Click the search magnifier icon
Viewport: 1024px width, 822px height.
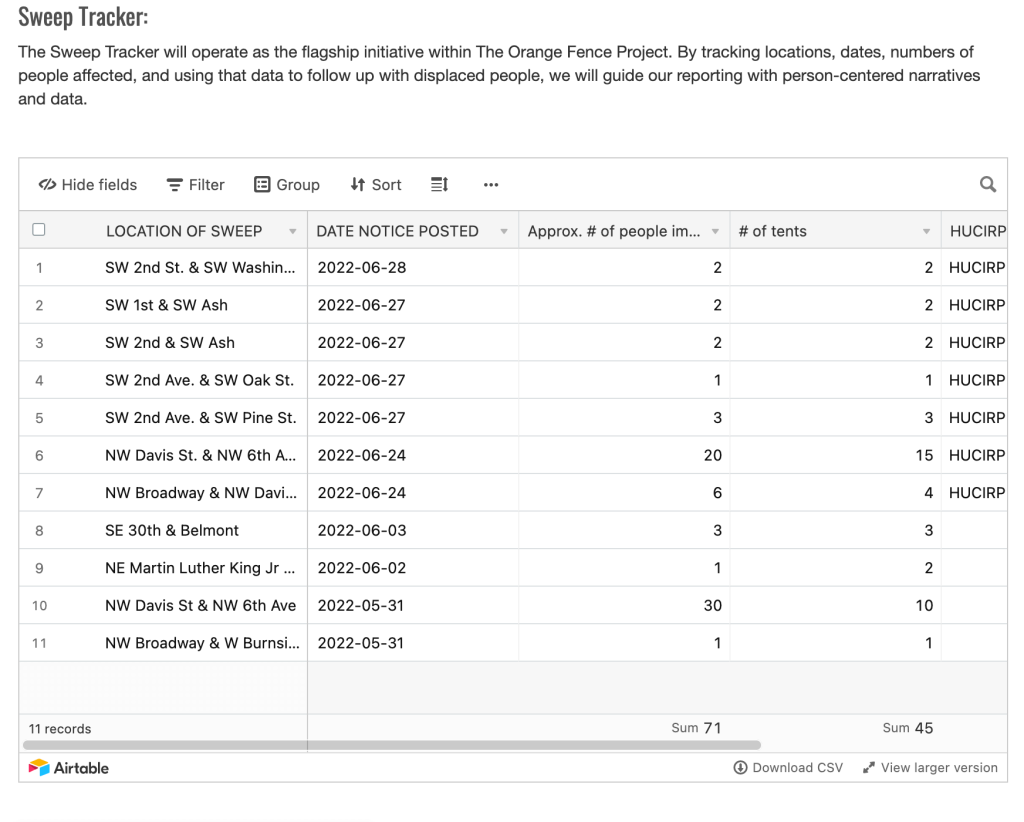[987, 185]
